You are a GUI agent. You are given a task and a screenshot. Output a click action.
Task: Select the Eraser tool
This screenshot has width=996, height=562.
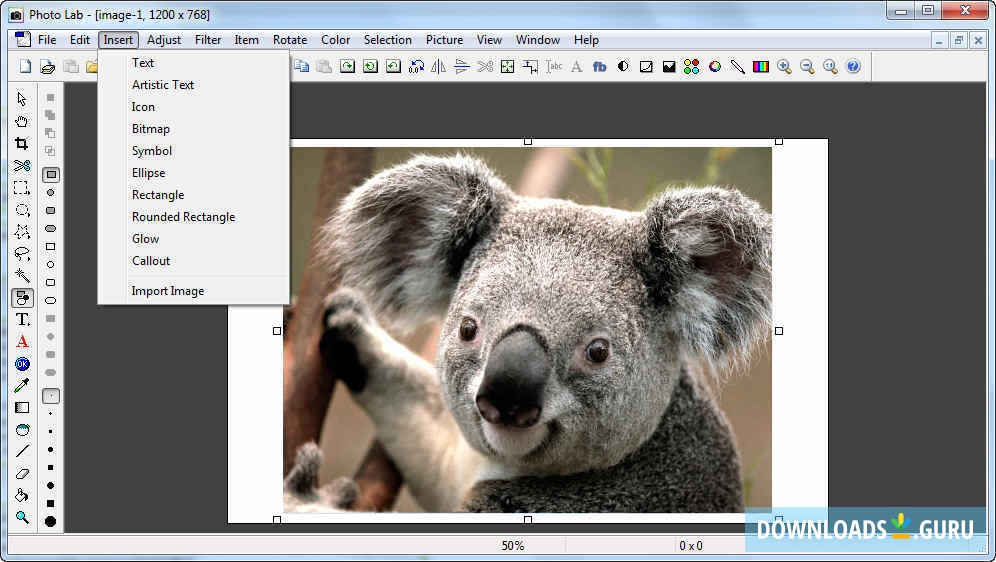pos(22,473)
